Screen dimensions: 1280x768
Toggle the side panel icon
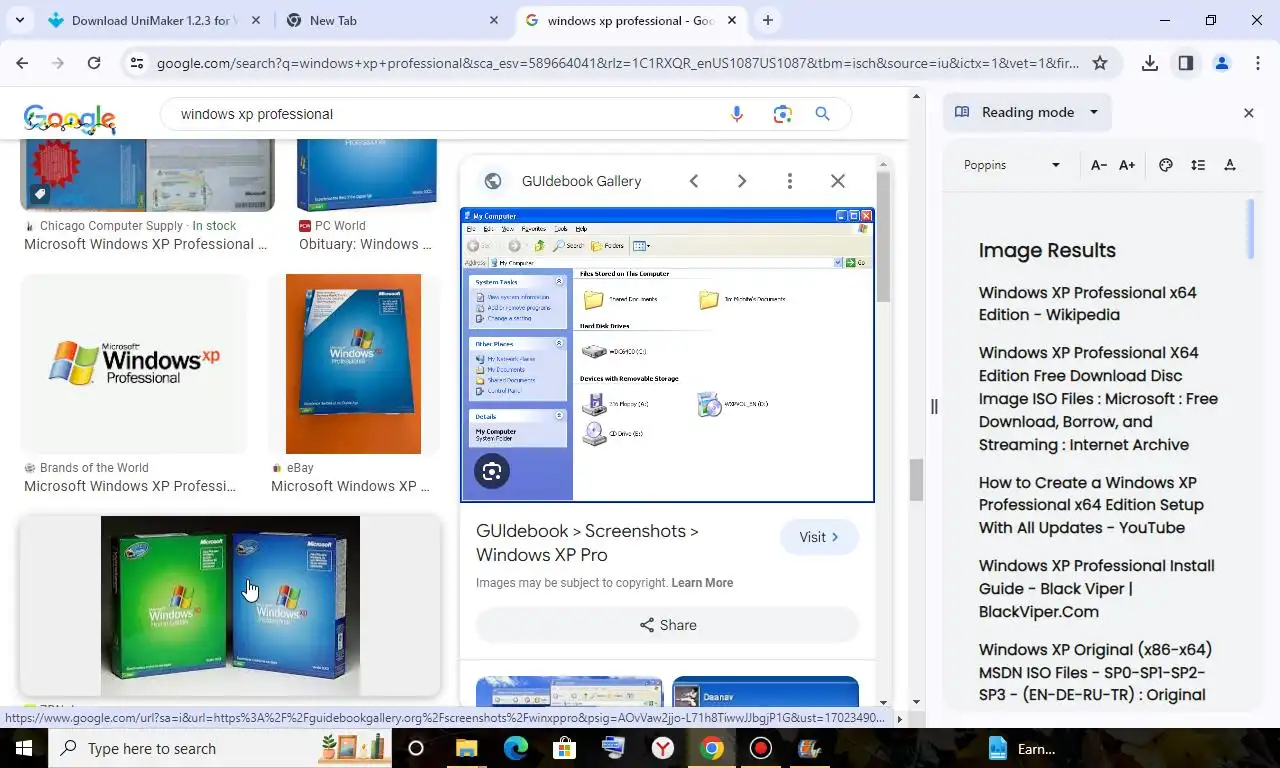pos(1186,63)
